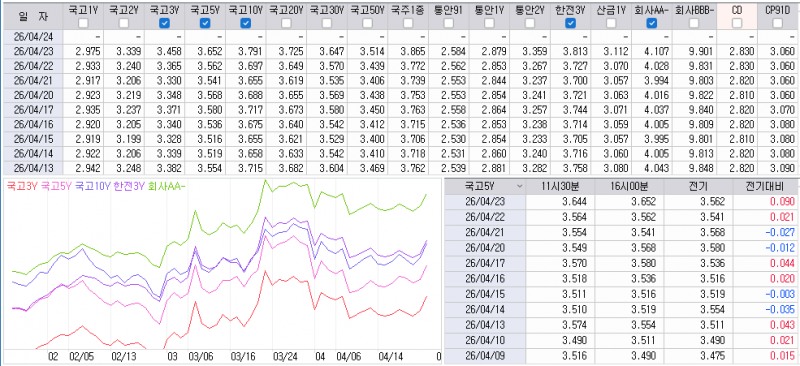The width and height of the screenshot is (800, 366).
Task: Select the 26/04/09 row in the lower table
Action: click(x=621, y=355)
